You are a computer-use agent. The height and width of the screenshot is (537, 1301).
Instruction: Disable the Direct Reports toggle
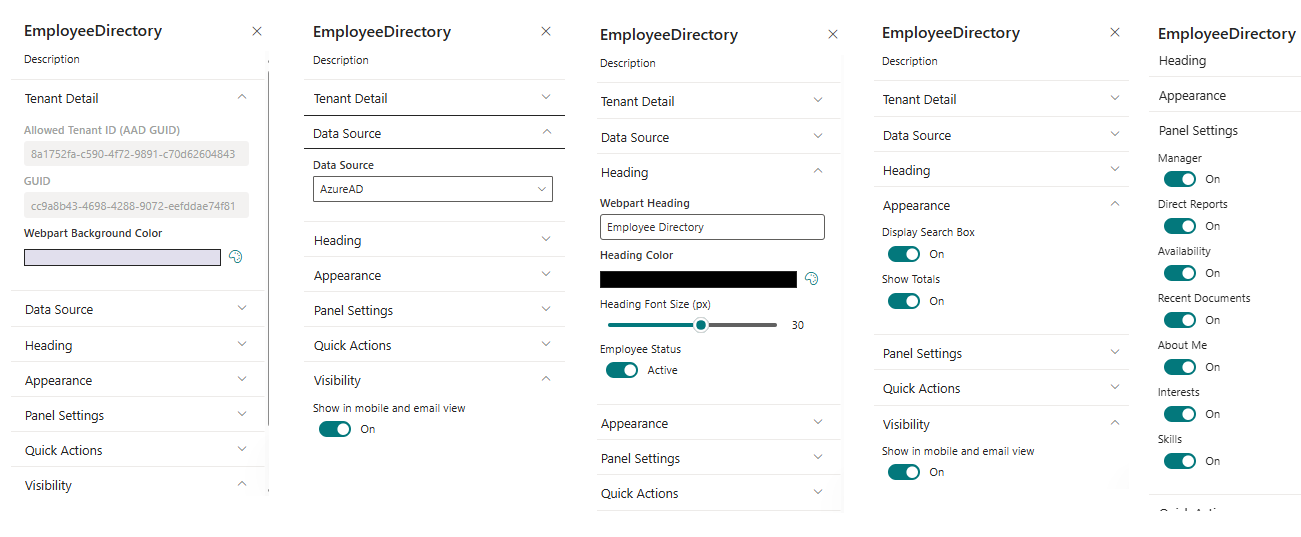[x=1180, y=226]
